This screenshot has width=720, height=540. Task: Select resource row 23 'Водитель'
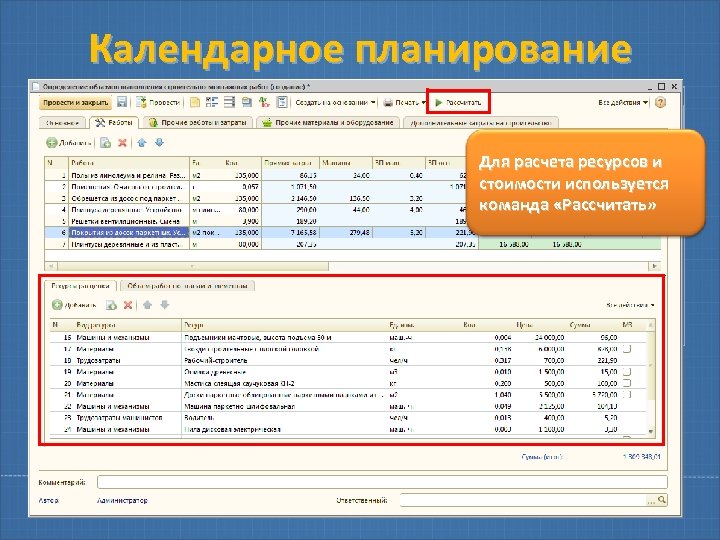pos(348,418)
